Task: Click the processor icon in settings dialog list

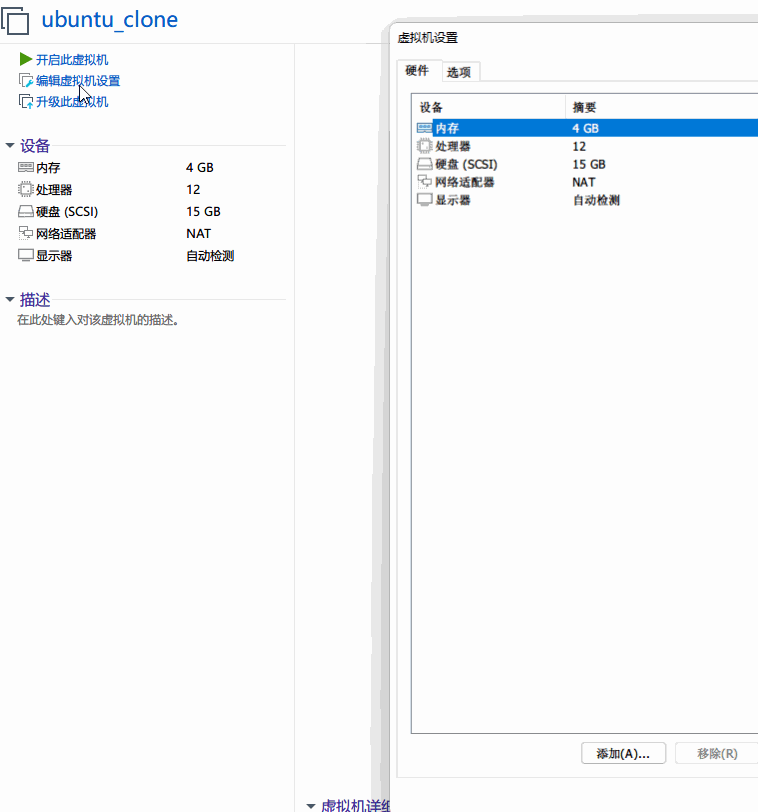Action: pos(425,146)
